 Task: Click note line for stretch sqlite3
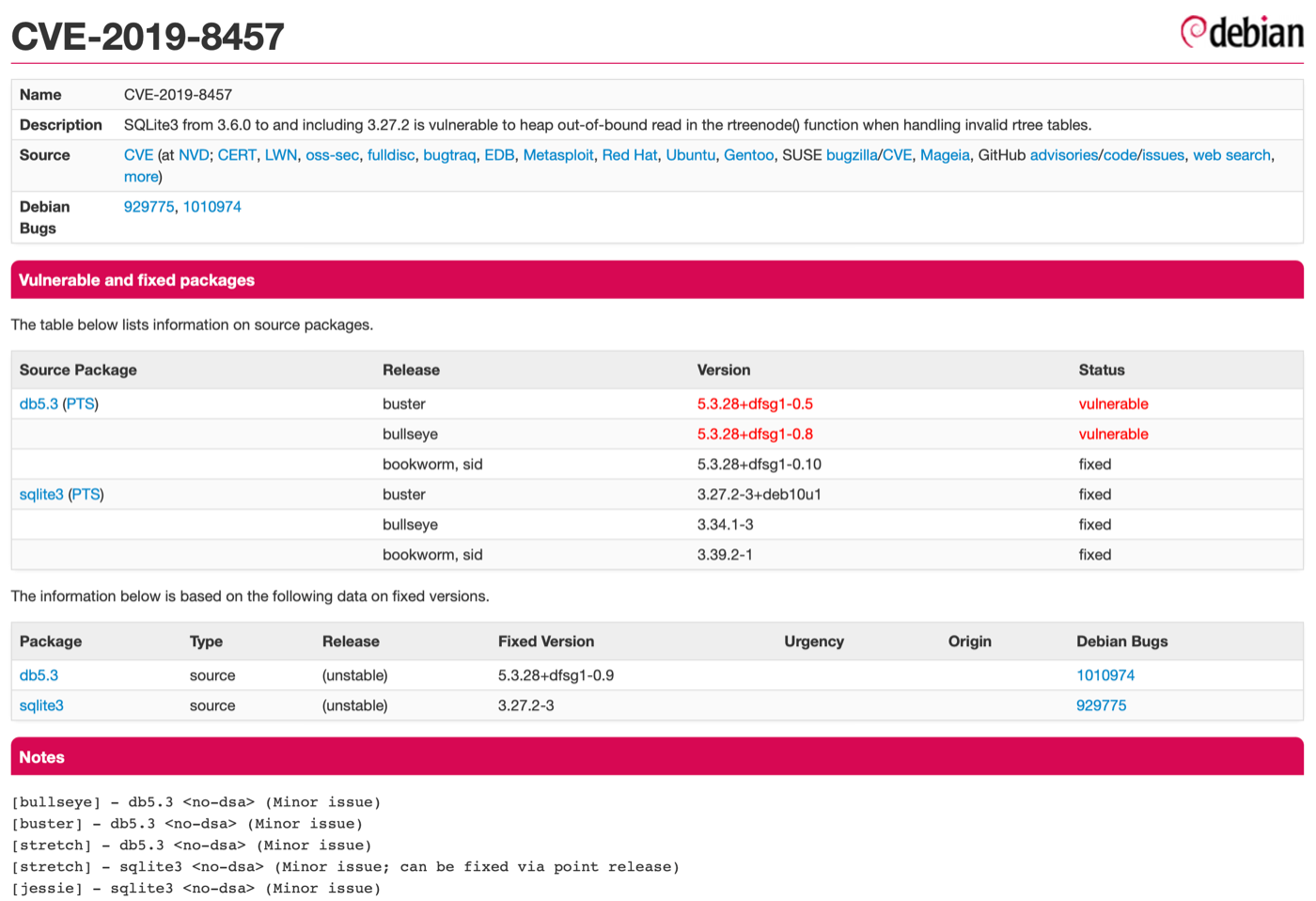pyautogui.click(x=345, y=867)
